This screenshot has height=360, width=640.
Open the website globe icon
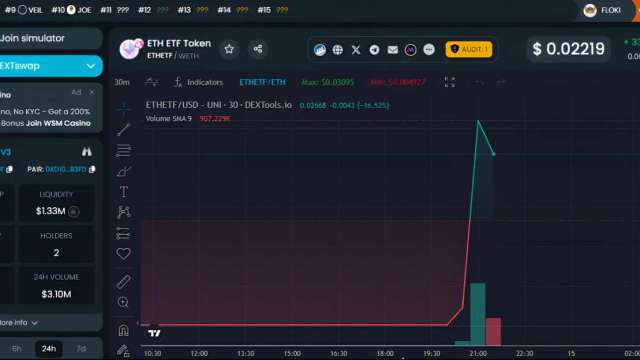(x=338, y=50)
